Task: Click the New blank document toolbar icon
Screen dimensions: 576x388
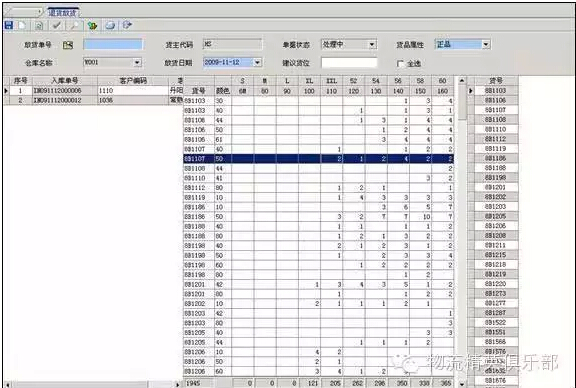Action: (22, 25)
